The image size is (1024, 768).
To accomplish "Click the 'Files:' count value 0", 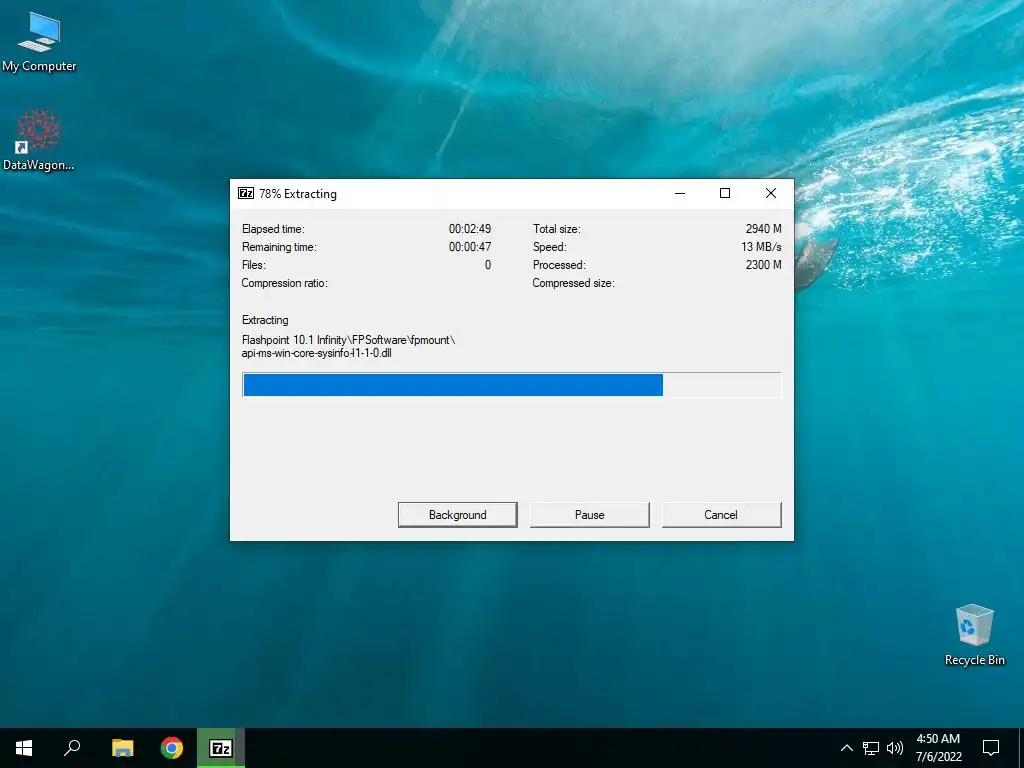I will tap(488, 264).
